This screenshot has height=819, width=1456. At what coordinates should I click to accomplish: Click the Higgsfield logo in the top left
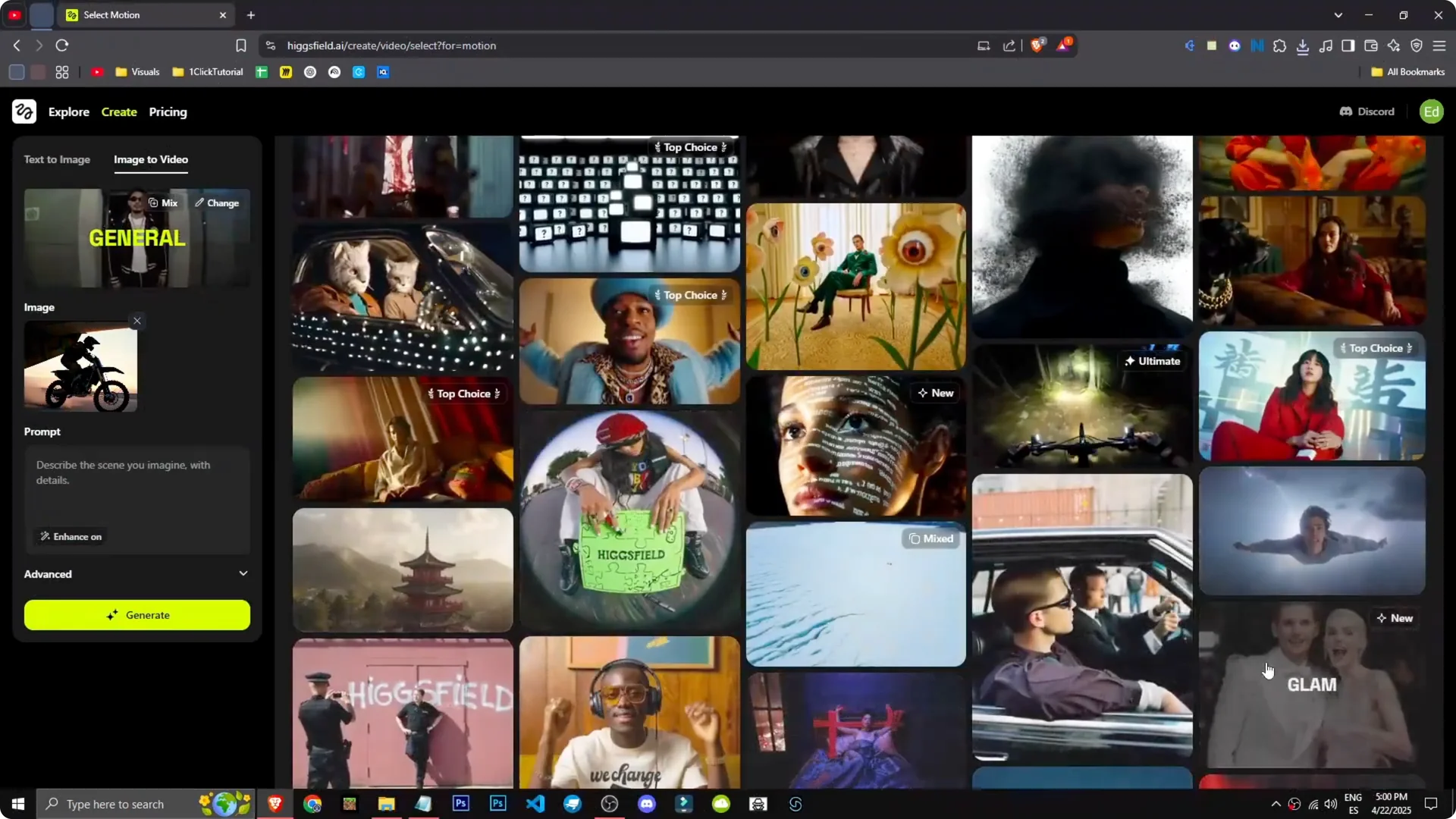click(x=24, y=111)
